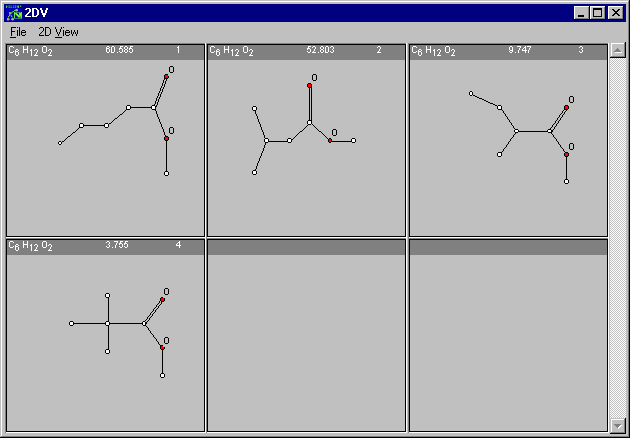Minimize the 2DV window

pos(581,13)
